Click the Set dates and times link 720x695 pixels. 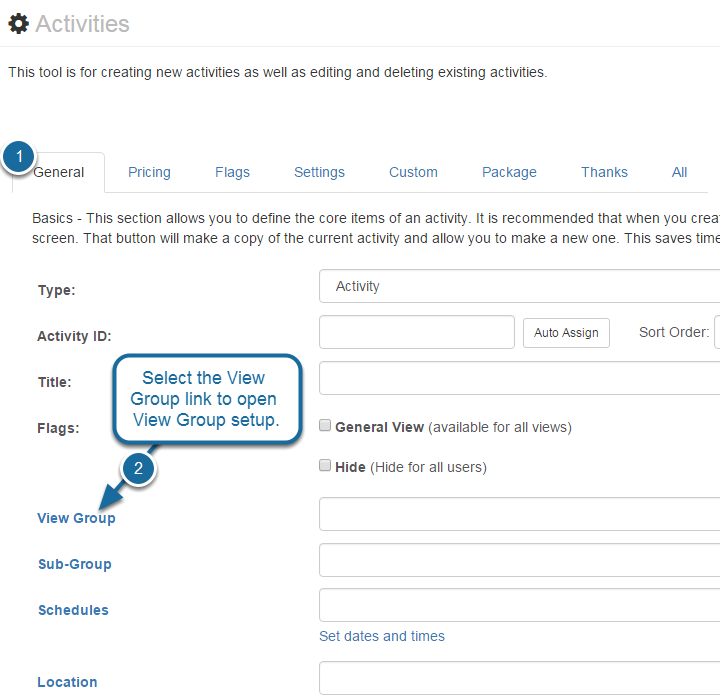coord(382,636)
